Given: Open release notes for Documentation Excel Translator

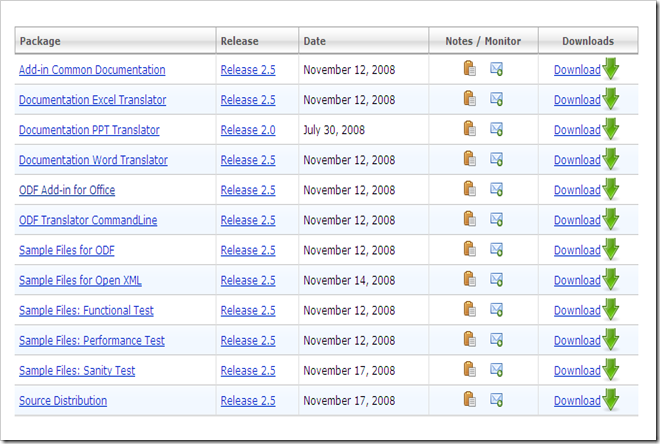Looking at the screenshot, I should (x=469, y=99).
